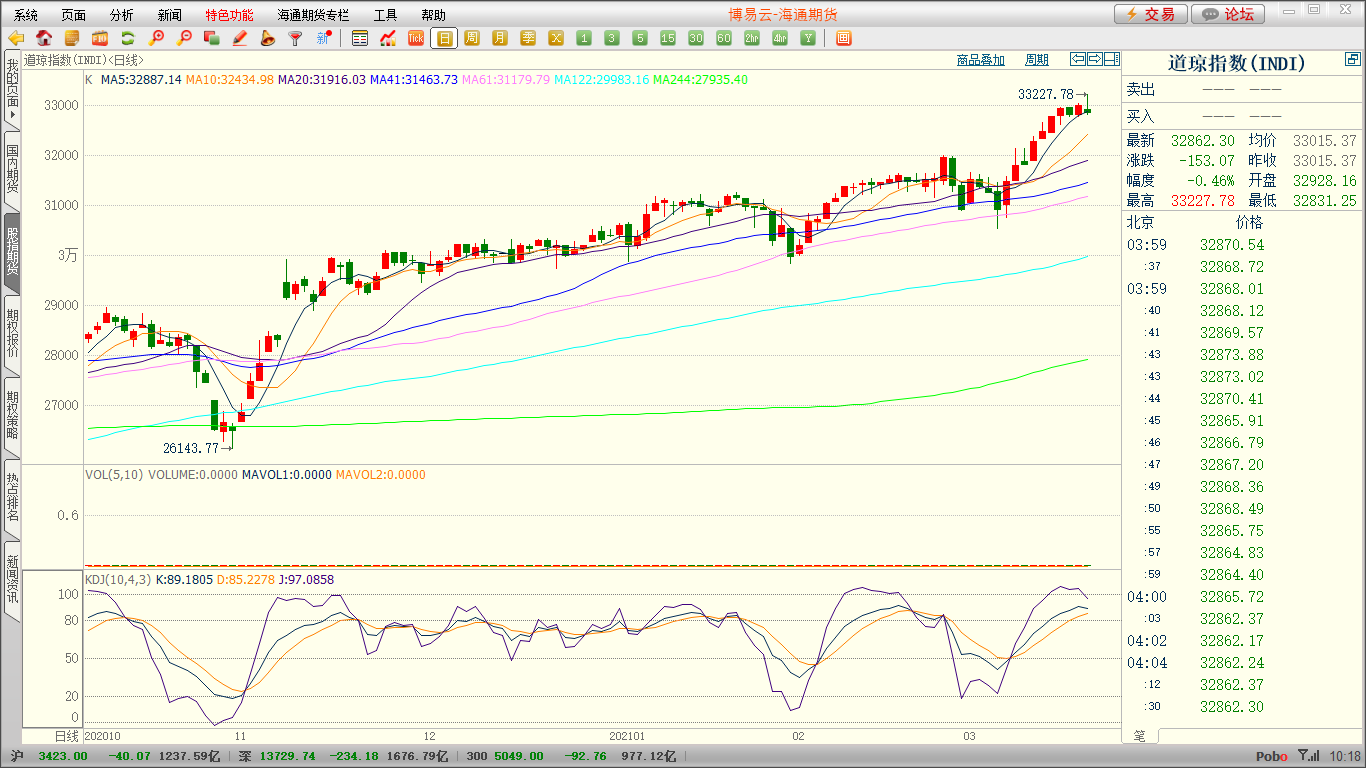Switch to the 新闻资讯 side tab

click(x=12, y=580)
